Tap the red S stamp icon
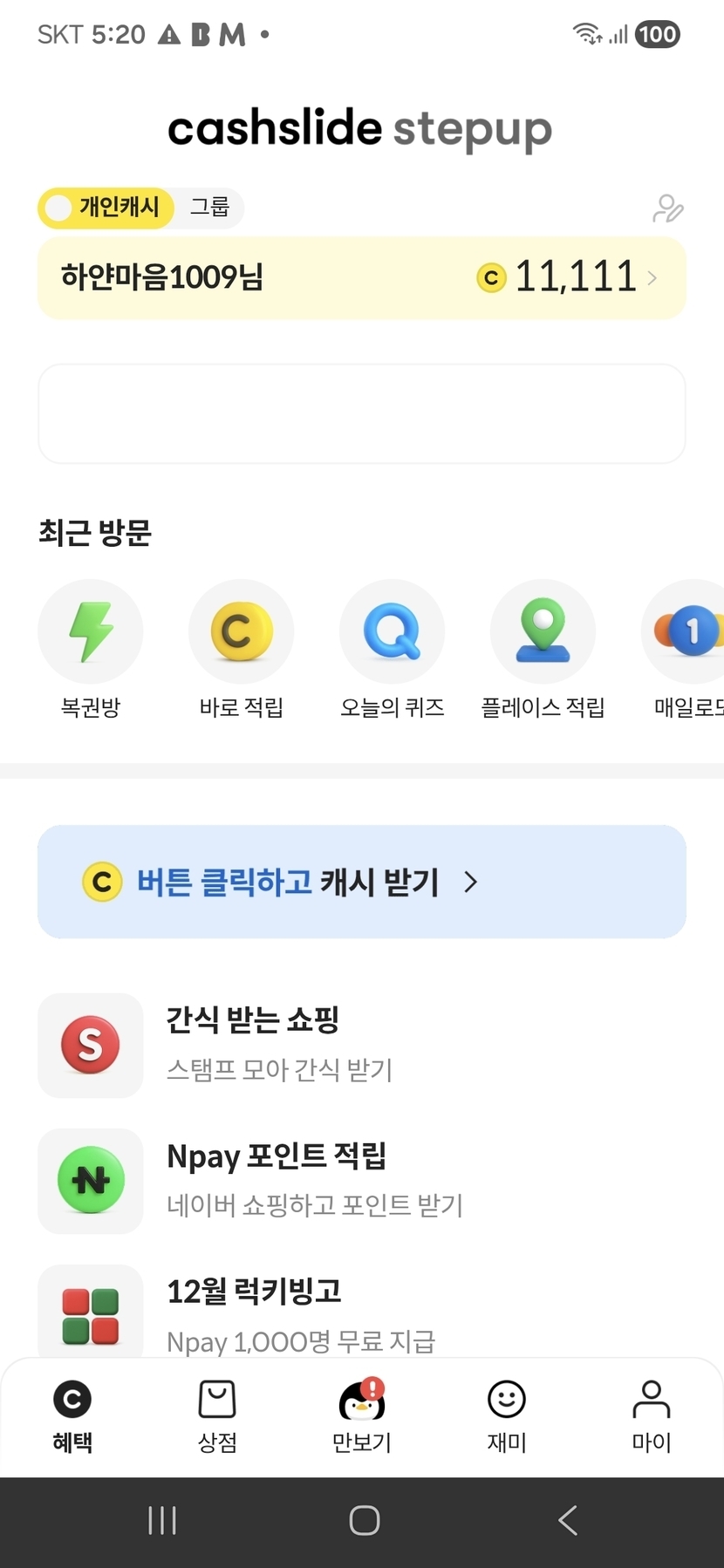 (x=91, y=1045)
